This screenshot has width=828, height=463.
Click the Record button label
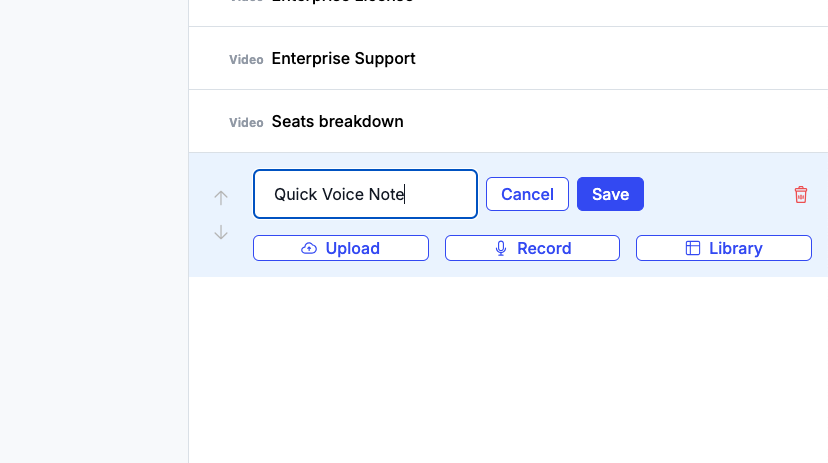544,248
